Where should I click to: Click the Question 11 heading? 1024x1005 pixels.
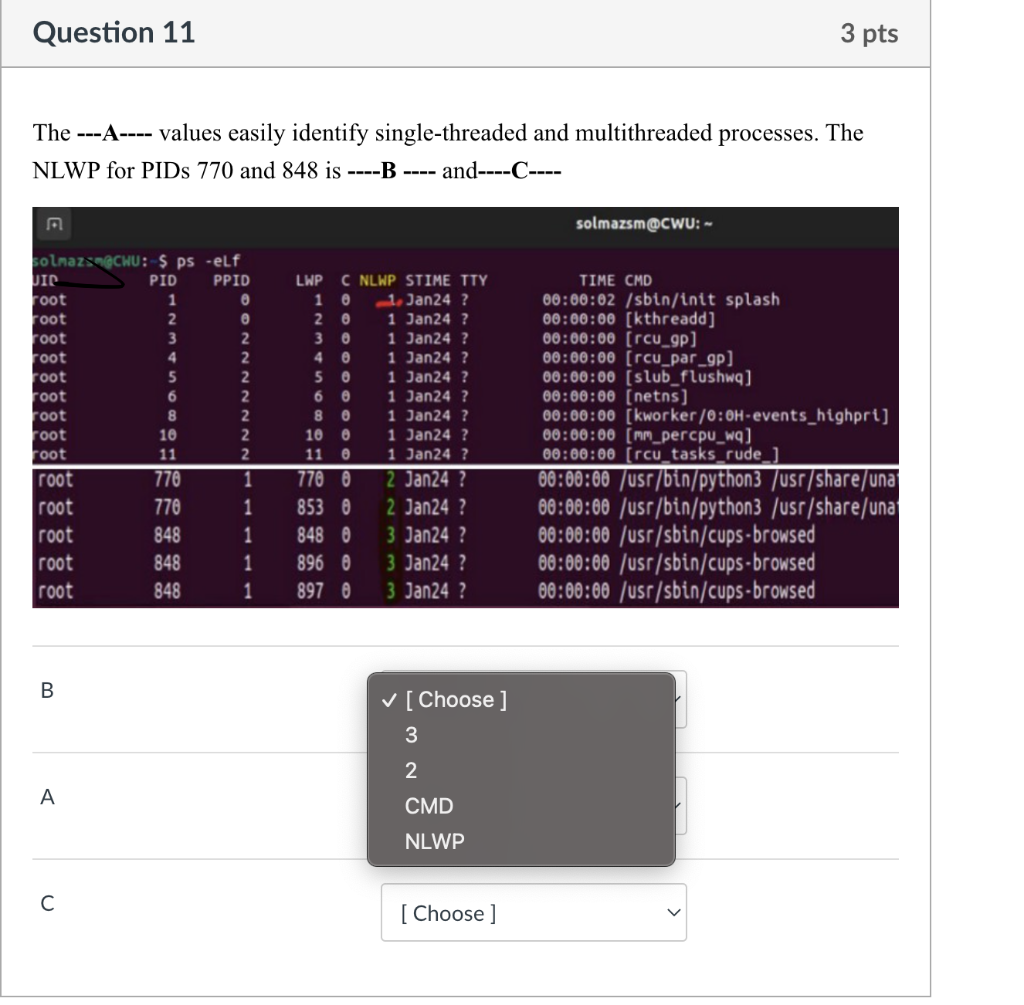[x=113, y=32]
